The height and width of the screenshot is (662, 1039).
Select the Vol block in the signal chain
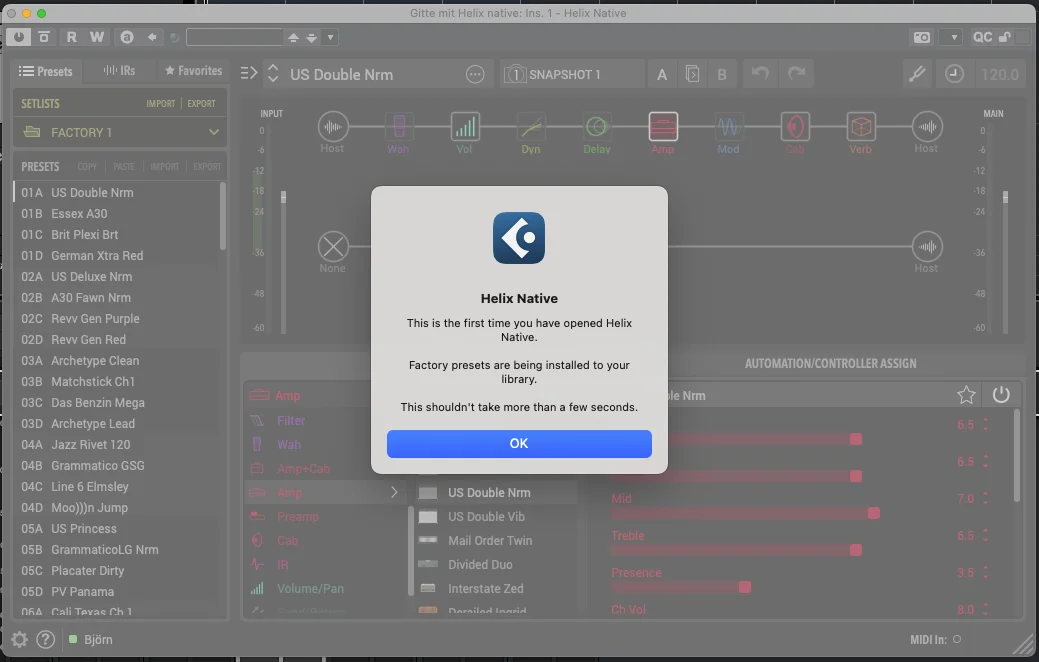(x=465, y=127)
